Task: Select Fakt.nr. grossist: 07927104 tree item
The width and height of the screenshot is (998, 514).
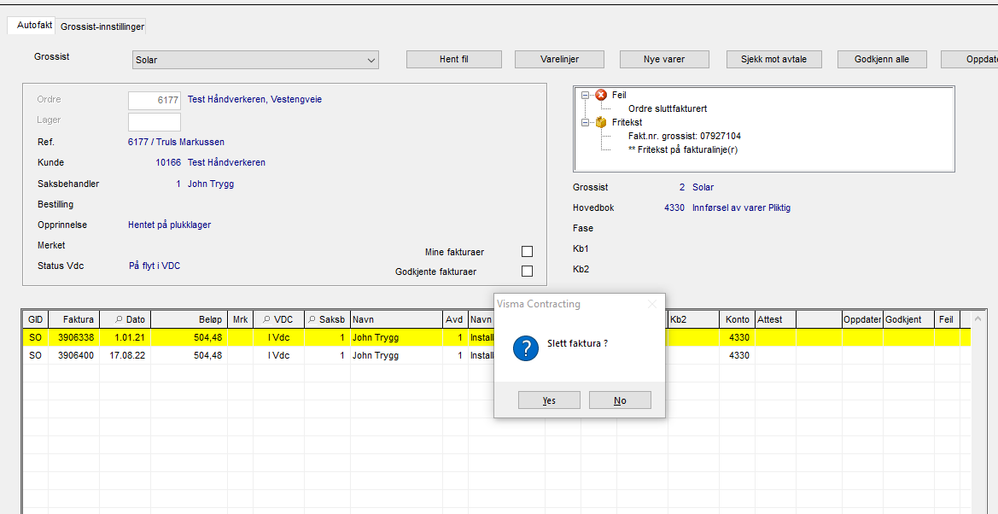Action: (684, 136)
